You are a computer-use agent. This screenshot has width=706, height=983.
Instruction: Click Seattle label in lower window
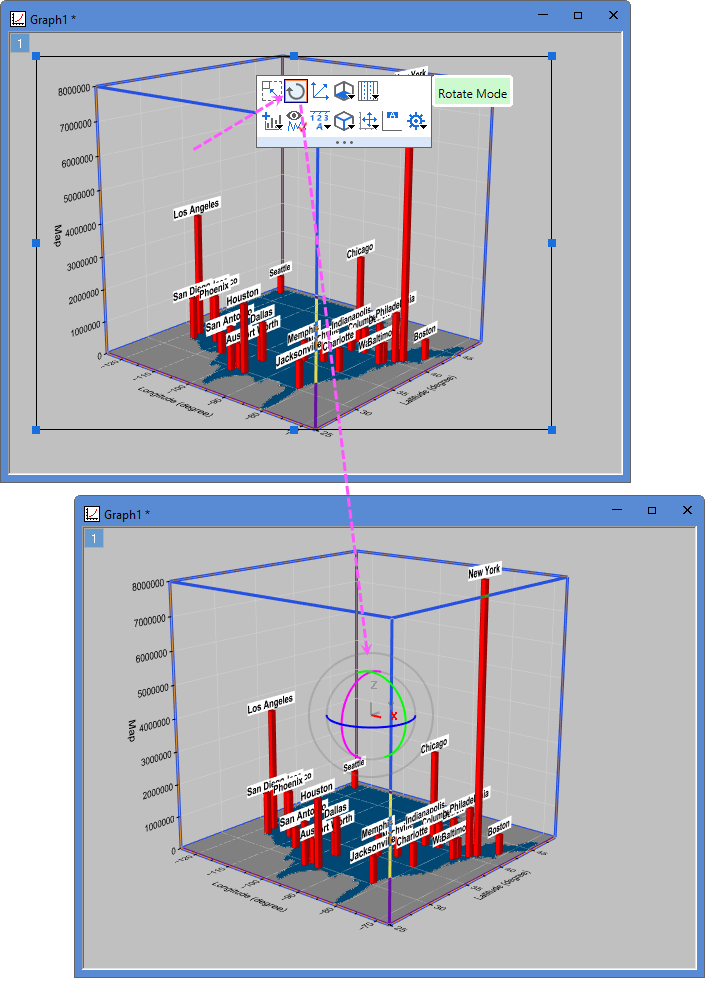coord(354,764)
